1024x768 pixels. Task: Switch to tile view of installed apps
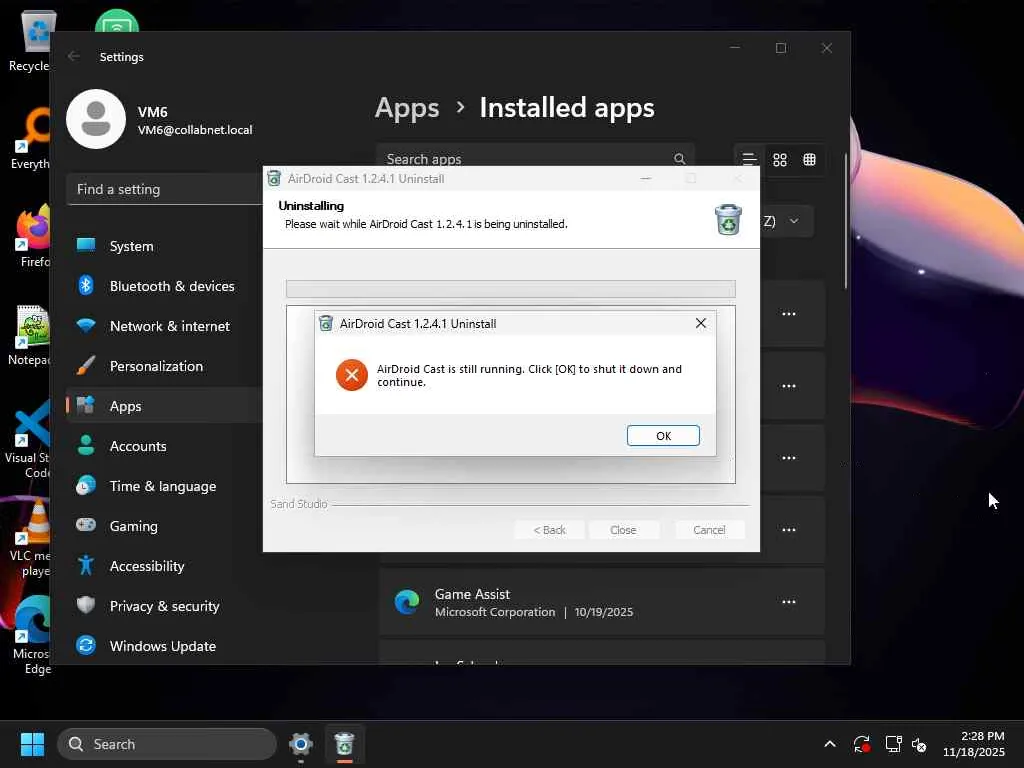coord(809,160)
